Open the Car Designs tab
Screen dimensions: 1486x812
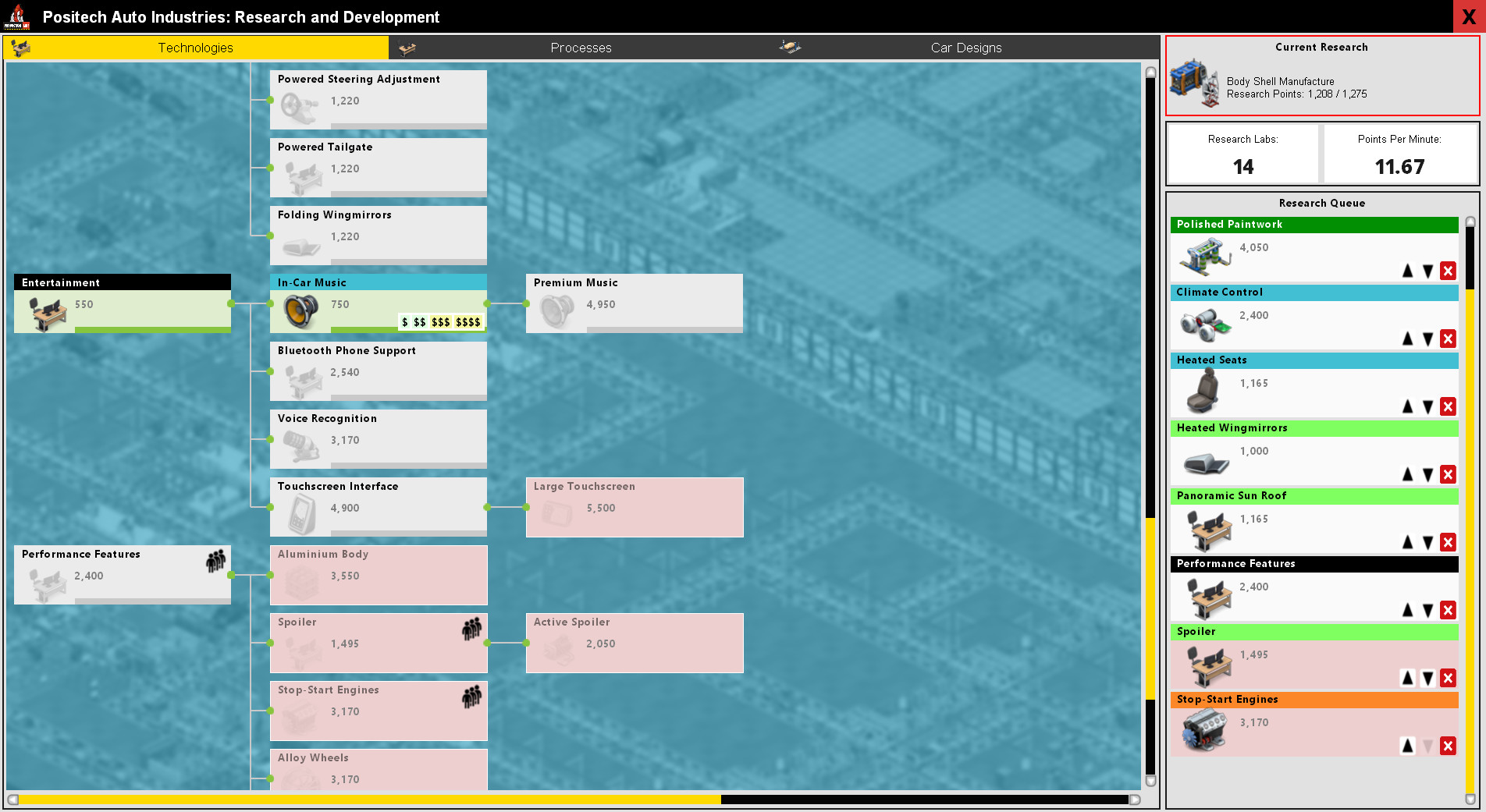click(965, 48)
